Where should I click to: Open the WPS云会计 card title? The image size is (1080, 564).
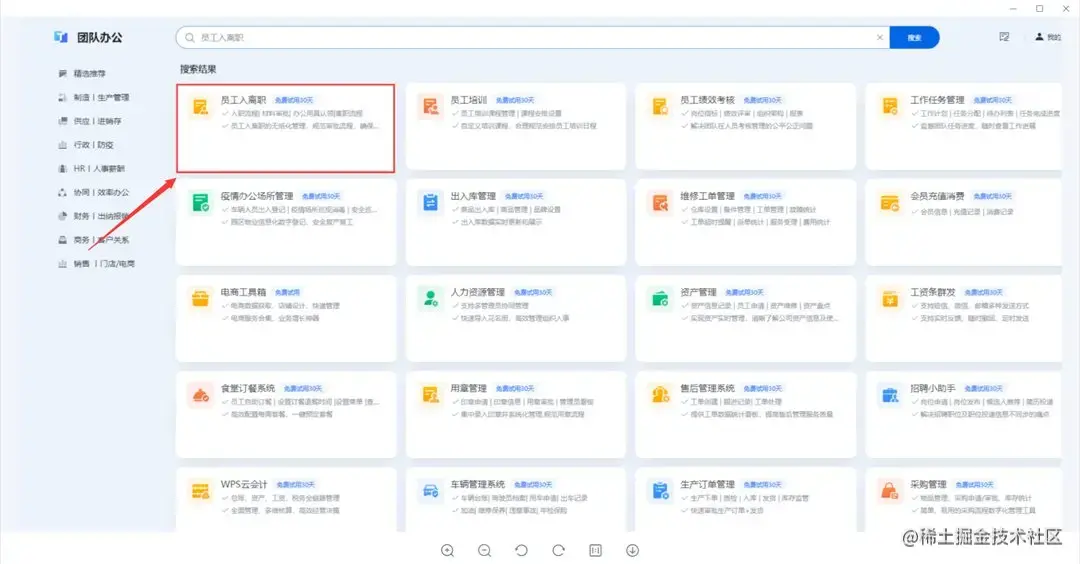[x=244, y=484]
